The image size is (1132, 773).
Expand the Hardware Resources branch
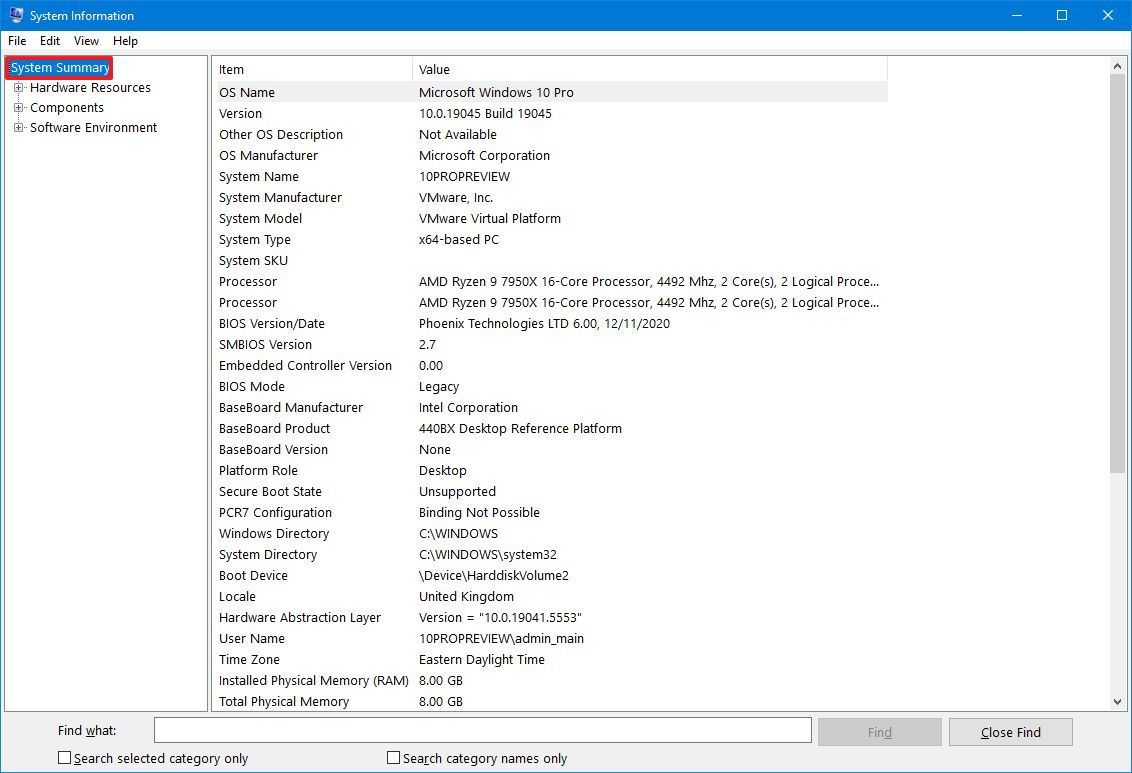[18, 87]
